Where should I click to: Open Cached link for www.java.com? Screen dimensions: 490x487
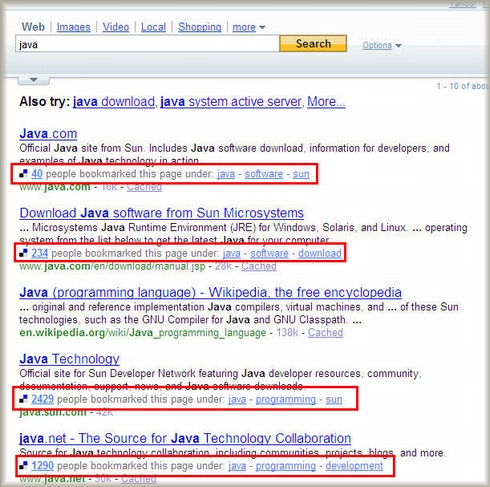pos(144,187)
